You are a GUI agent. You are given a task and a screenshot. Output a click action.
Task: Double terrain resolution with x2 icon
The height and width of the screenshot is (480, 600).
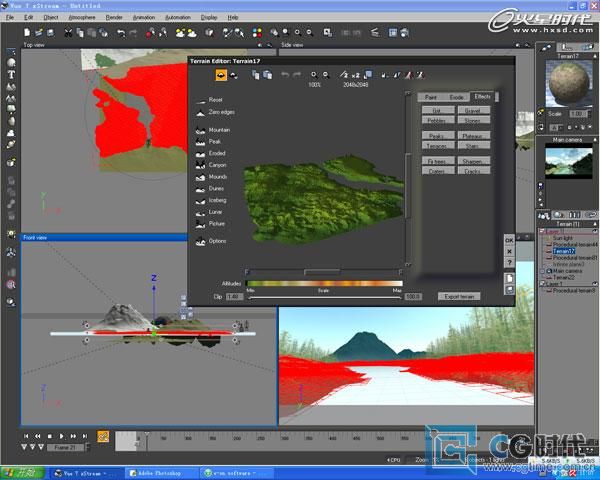coord(355,75)
